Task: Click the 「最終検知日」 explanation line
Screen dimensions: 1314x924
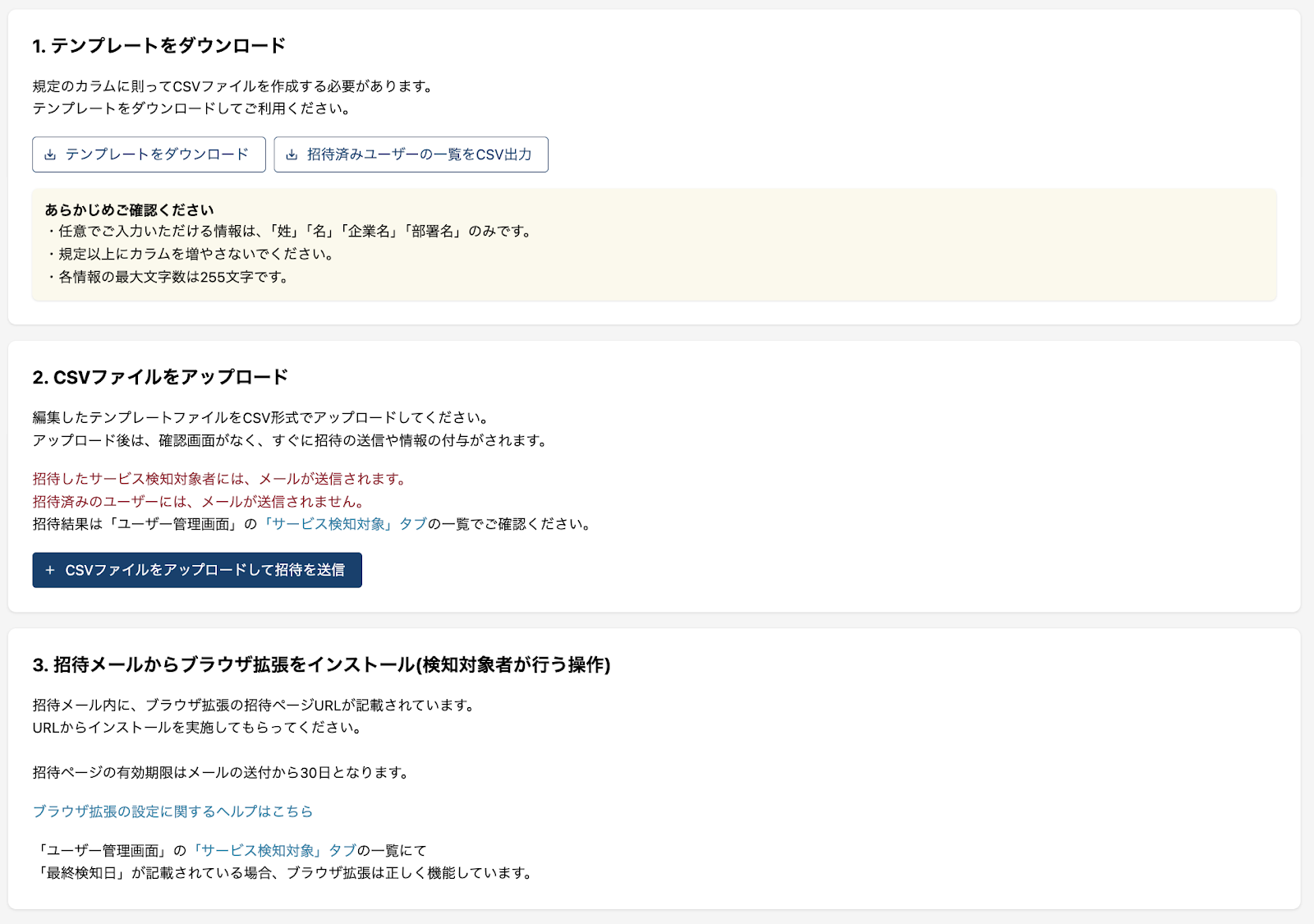Action: point(285,872)
